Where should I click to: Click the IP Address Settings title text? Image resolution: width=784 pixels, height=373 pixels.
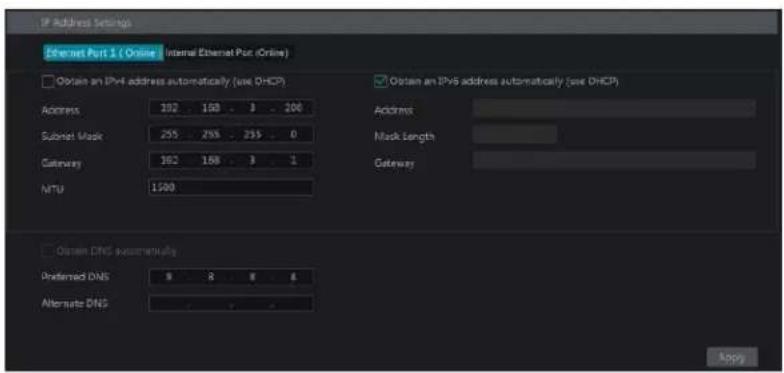tap(86, 23)
